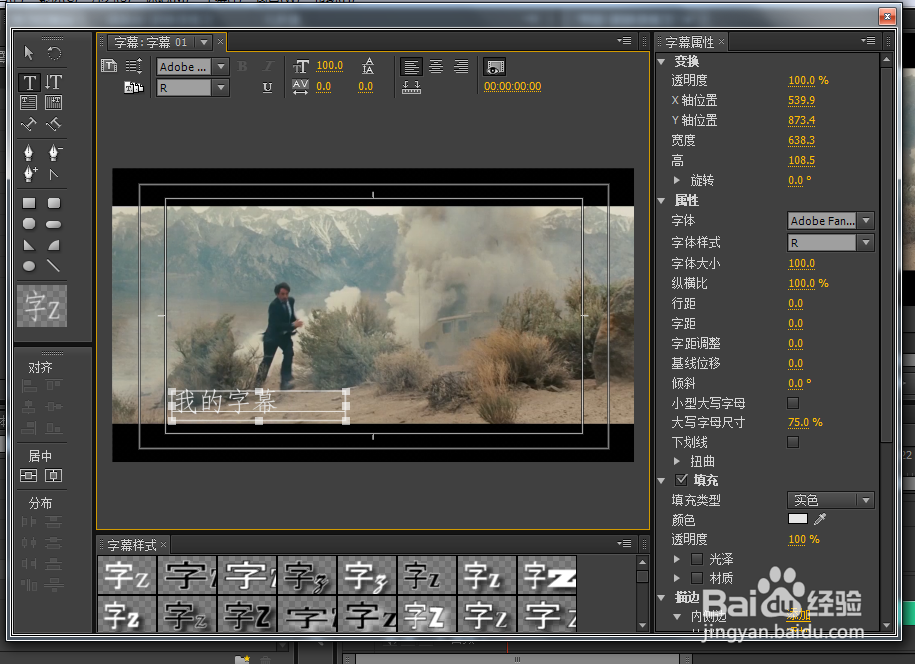
Task: Switch to the 字幕样式 panel tab
Action: (x=132, y=545)
